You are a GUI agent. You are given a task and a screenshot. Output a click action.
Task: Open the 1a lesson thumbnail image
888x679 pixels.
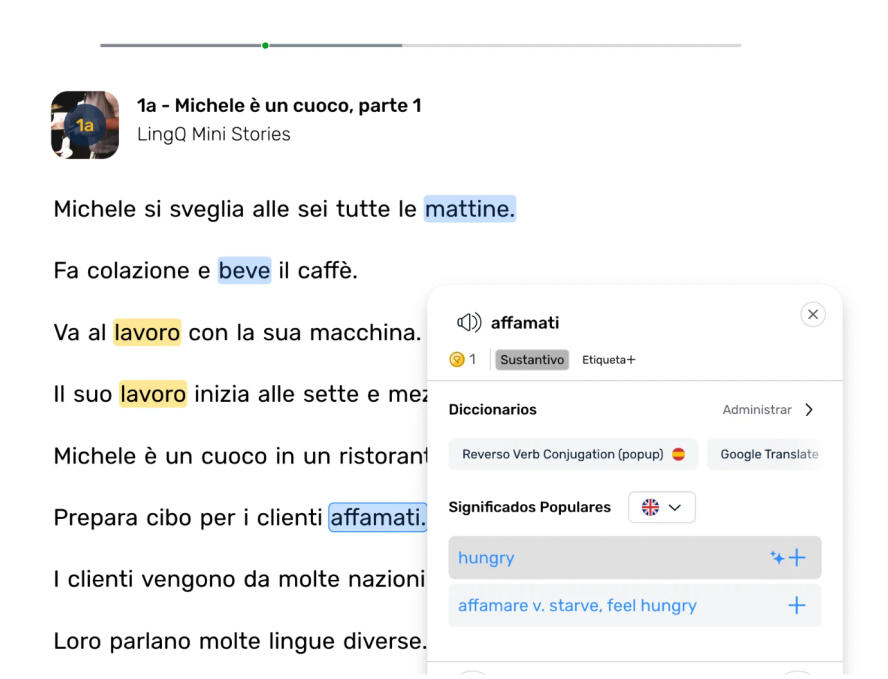(x=85, y=125)
